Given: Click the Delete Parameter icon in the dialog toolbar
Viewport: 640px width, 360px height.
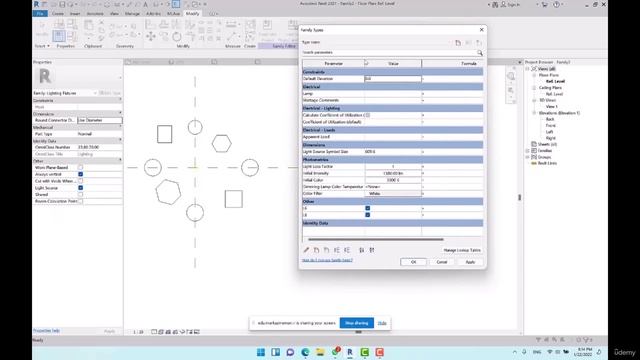Looking at the screenshot, I should [x=326, y=250].
